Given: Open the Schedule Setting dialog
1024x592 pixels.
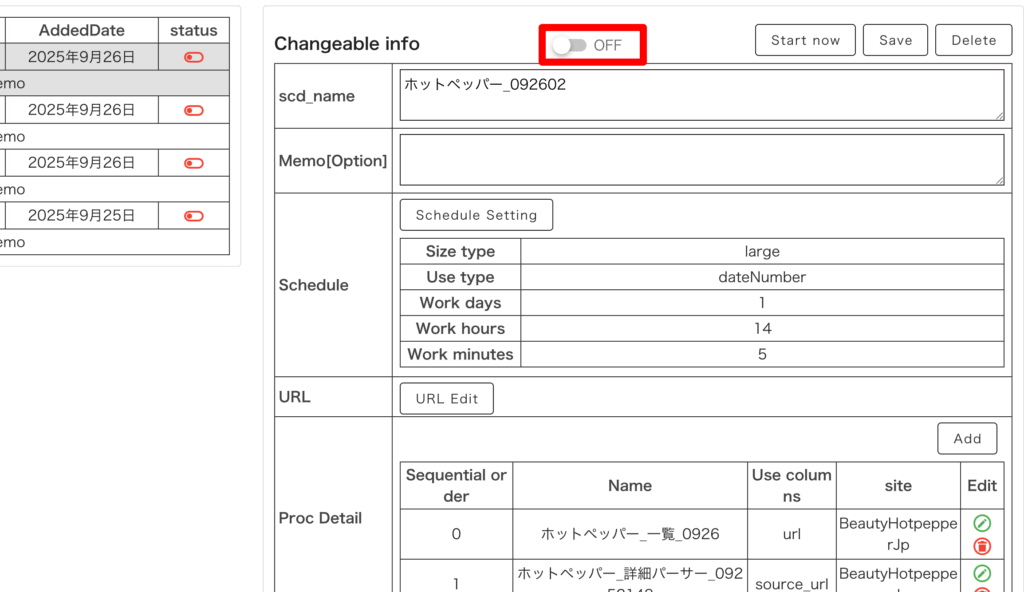Looking at the screenshot, I should [476, 215].
